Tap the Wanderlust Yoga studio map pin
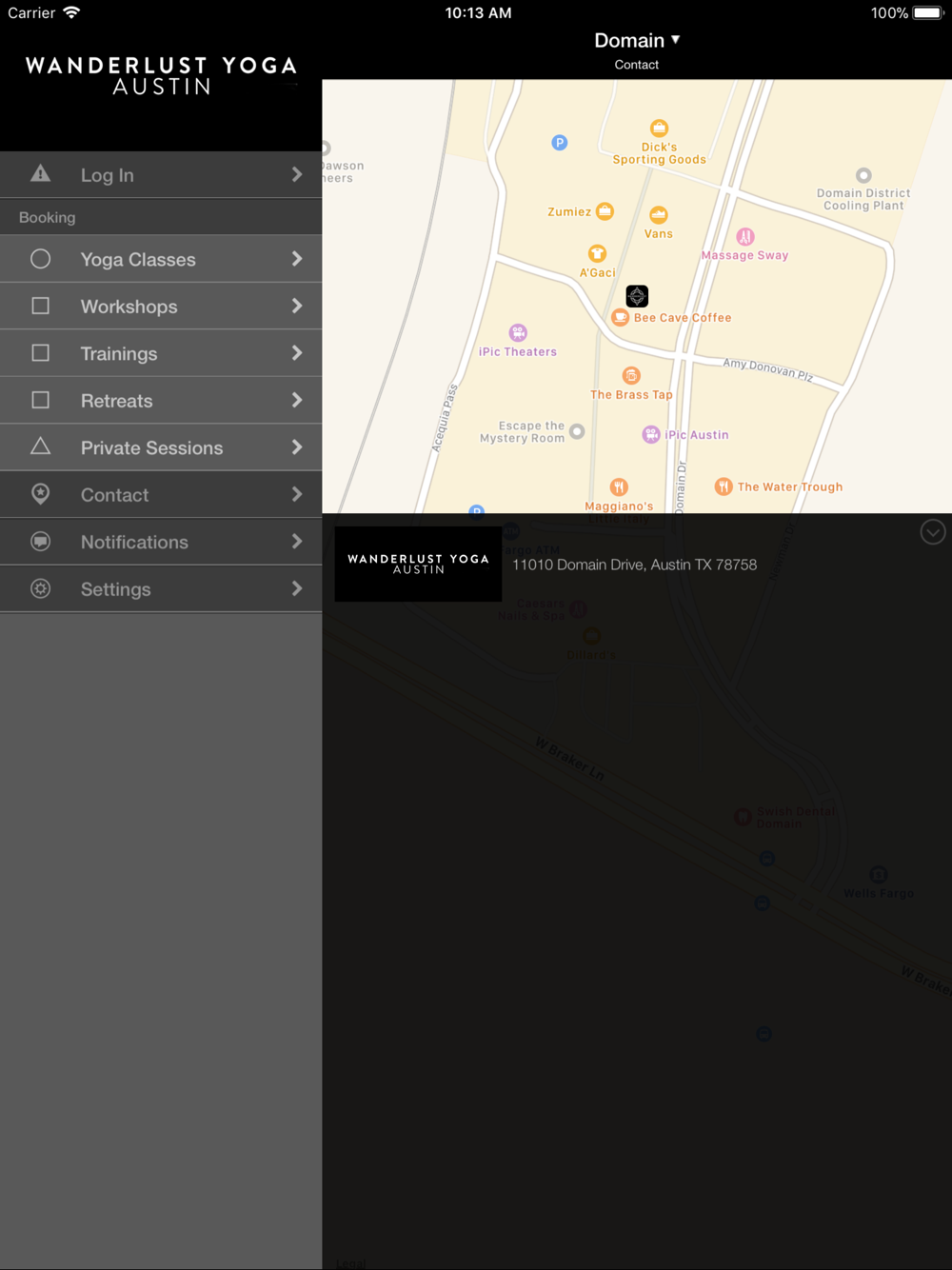Viewport: 952px width, 1270px height. (x=637, y=296)
